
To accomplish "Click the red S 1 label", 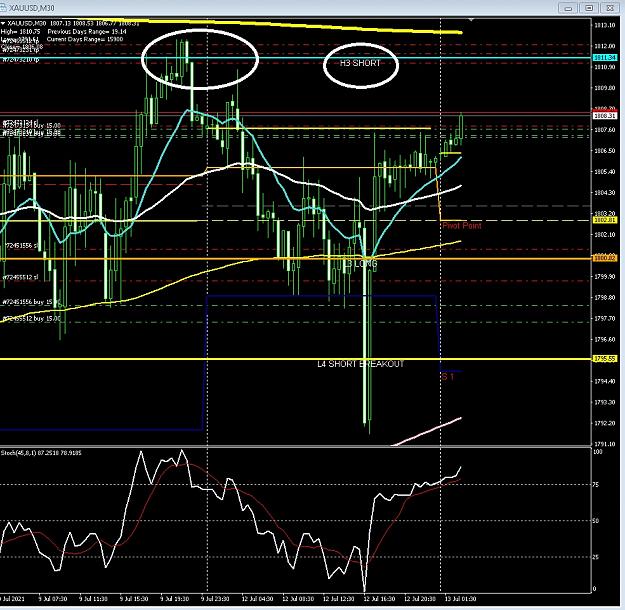I will click(x=448, y=376).
